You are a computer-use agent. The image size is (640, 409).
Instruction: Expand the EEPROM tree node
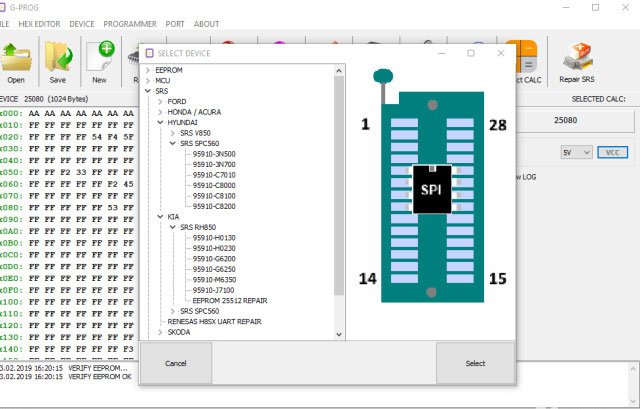pos(148,70)
